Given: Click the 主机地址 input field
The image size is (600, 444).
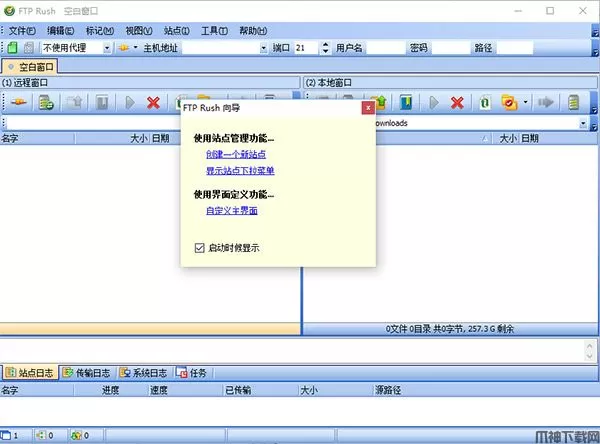Looking at the screenshot, I should (221, 48).
